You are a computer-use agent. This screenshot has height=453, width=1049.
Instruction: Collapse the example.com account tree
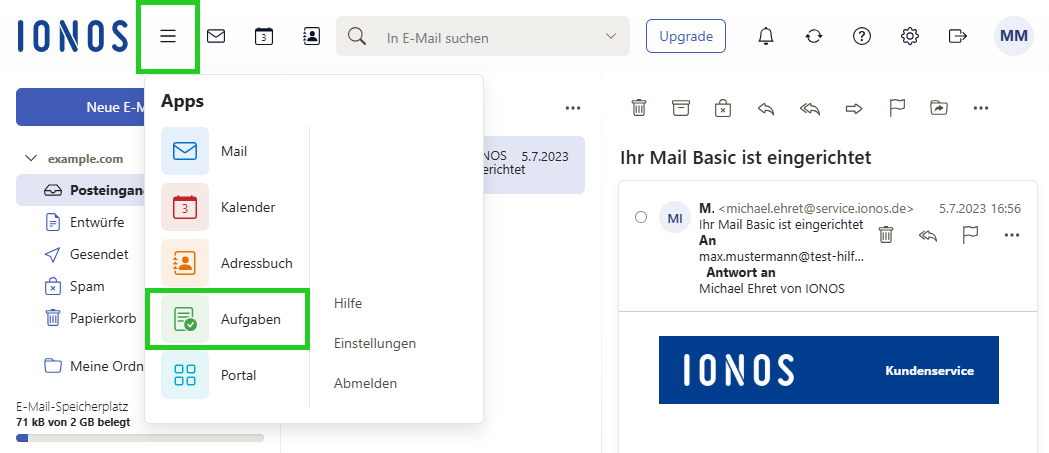pos(31,158)
